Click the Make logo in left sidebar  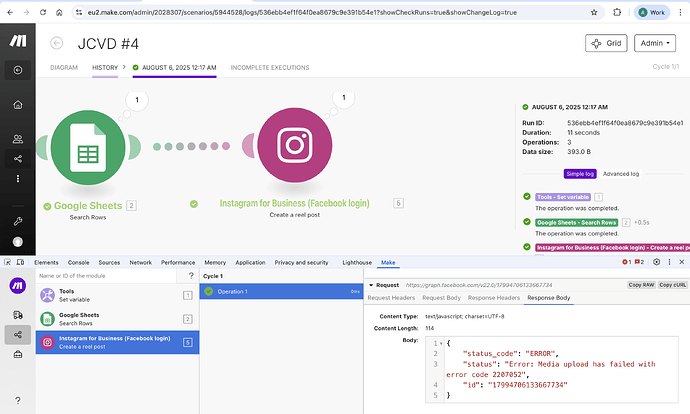[18, 41]
